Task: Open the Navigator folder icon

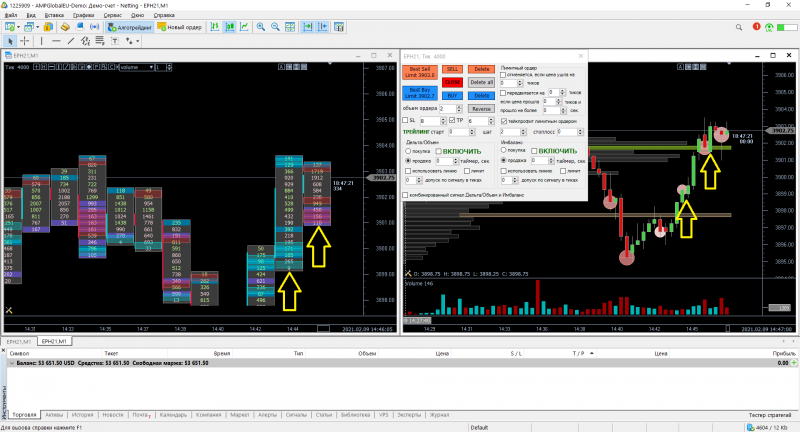Action: 65,27
